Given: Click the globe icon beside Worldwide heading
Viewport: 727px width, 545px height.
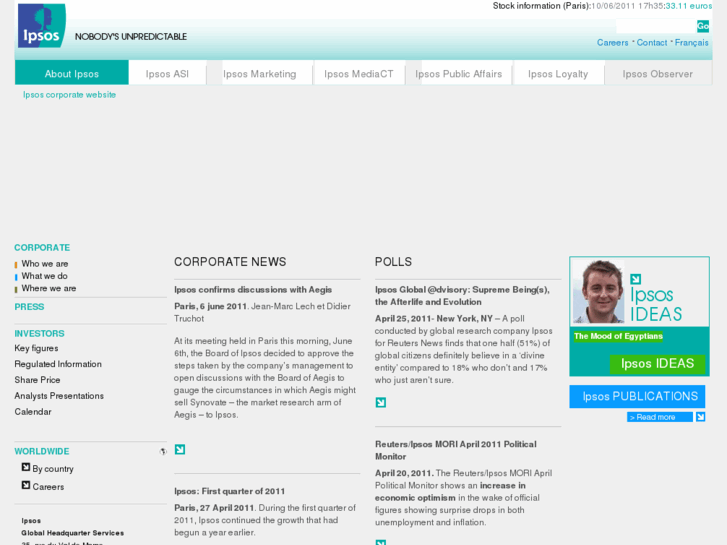Looking at the screenshot, I should [x=163, y=451].
